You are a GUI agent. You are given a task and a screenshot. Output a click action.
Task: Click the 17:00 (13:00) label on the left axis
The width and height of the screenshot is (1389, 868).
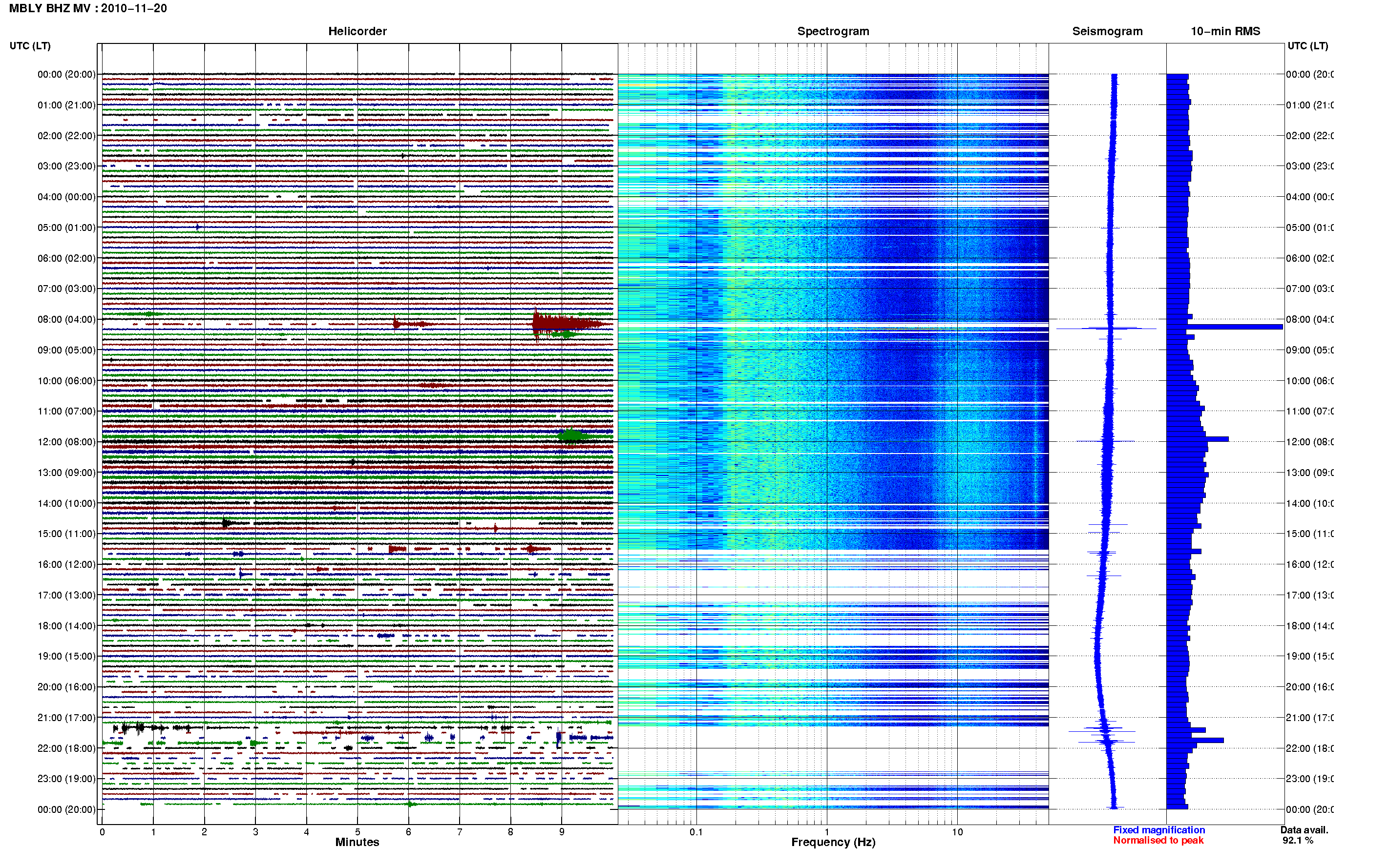pos(66,595)
